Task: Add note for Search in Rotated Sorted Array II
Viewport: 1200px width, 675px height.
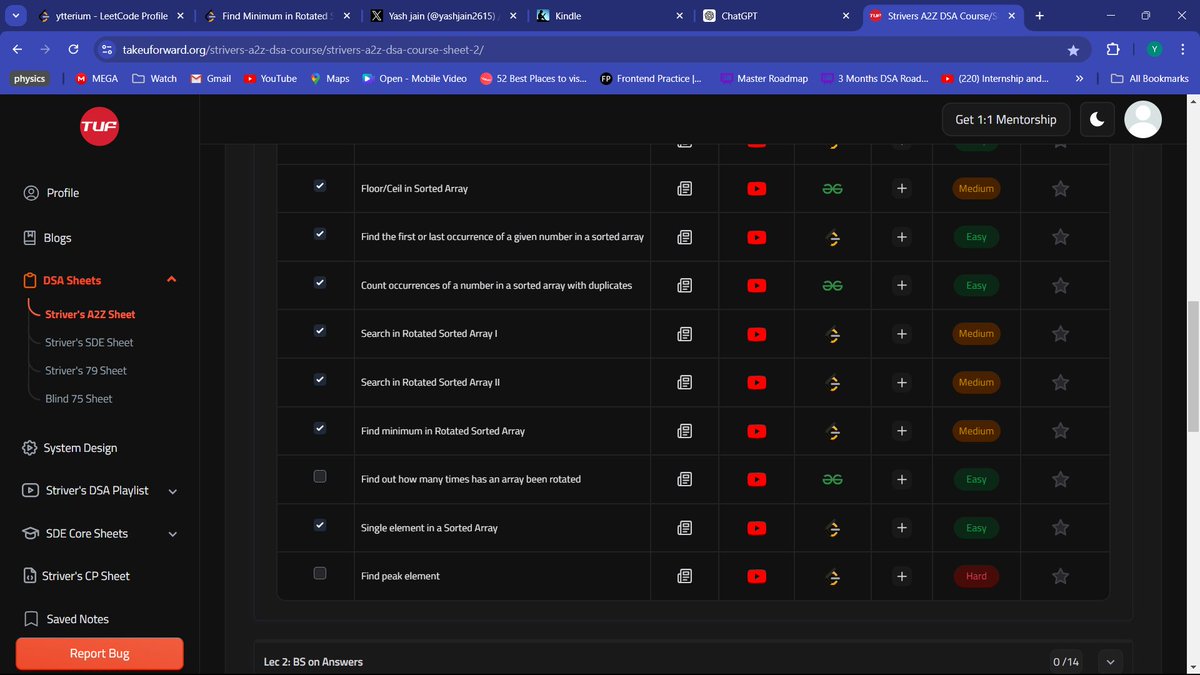Action: click(x=902, y=382)
